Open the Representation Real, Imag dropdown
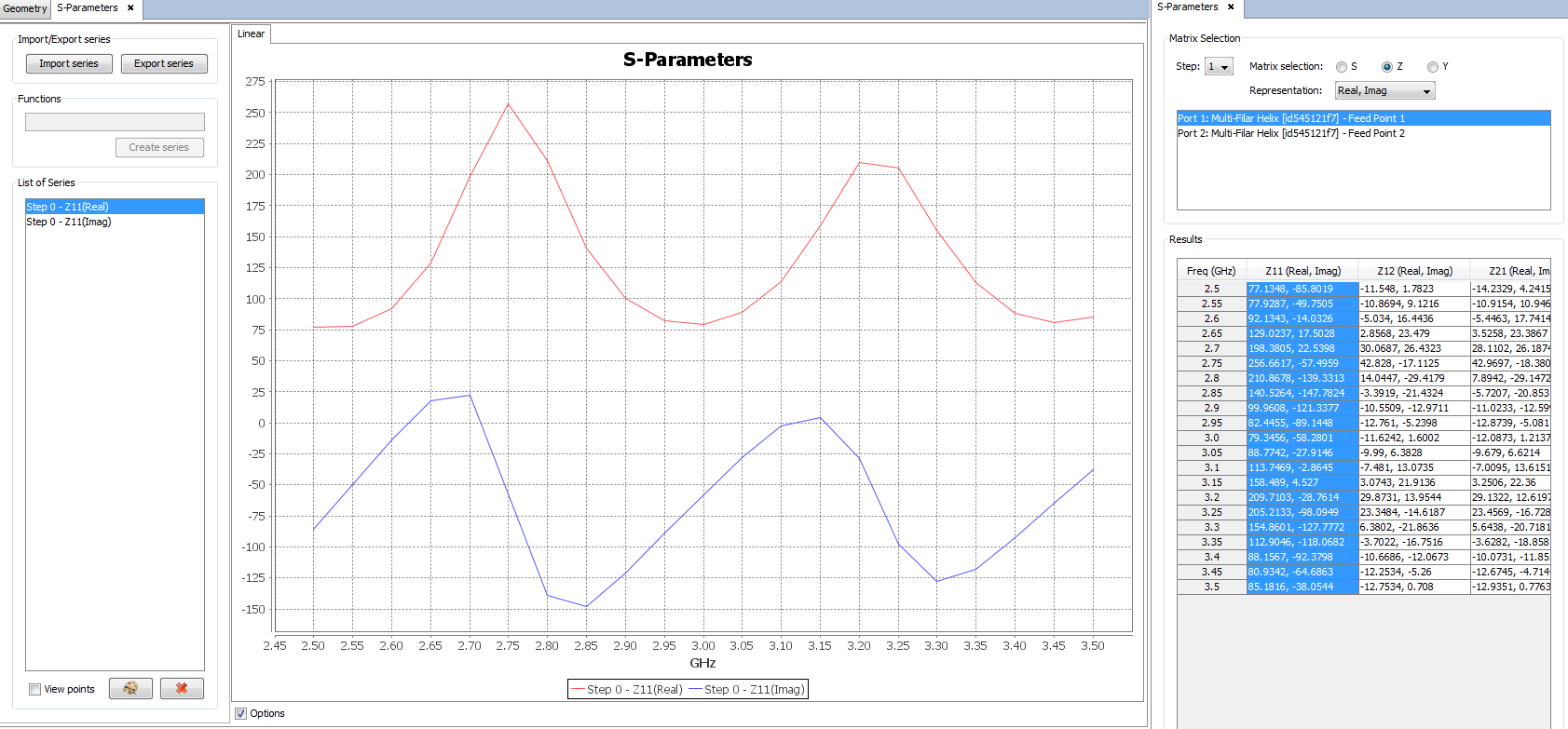Image resolution: width=1568 pixels, height=729 pixels. click(1384, 90)
